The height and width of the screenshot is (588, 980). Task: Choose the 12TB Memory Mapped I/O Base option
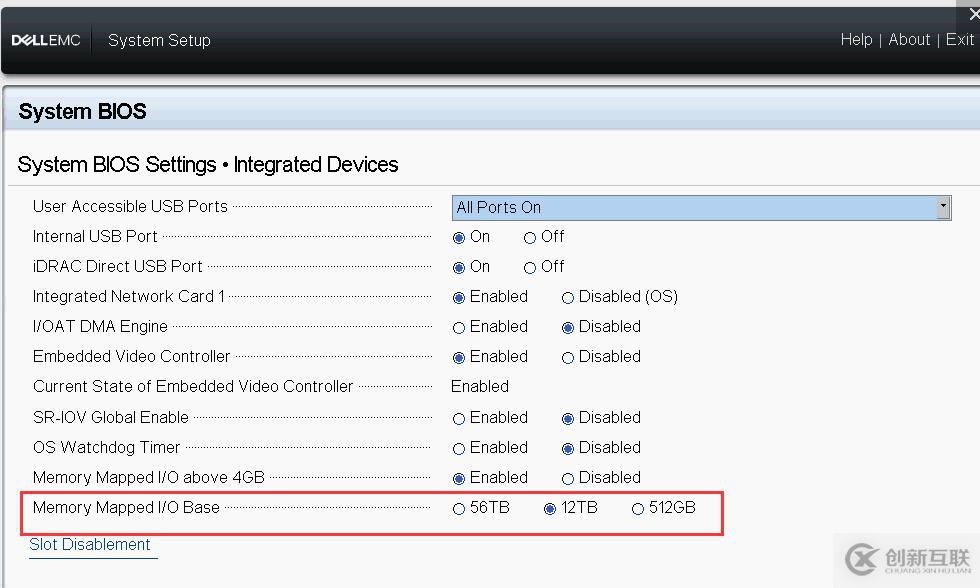[x=550, y=509]
